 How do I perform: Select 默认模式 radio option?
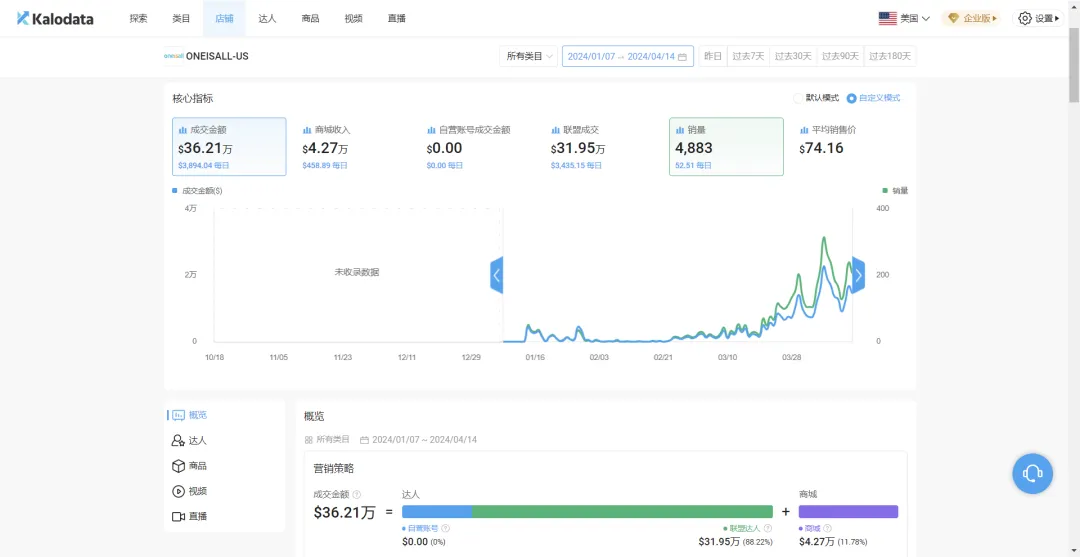coord(798,98)
